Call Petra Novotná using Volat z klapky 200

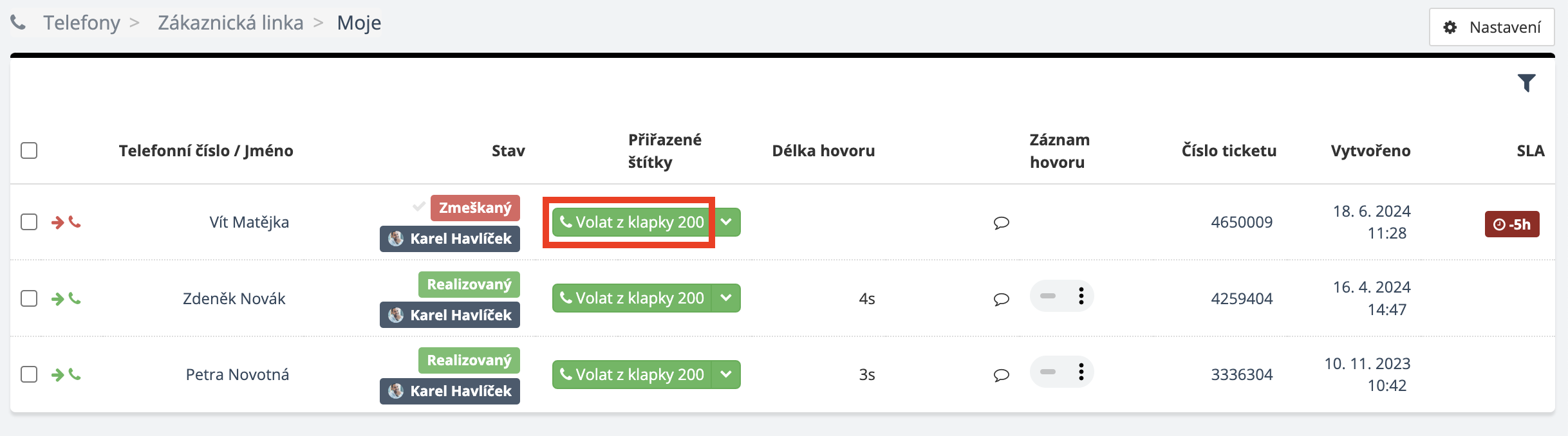(632, 374)
